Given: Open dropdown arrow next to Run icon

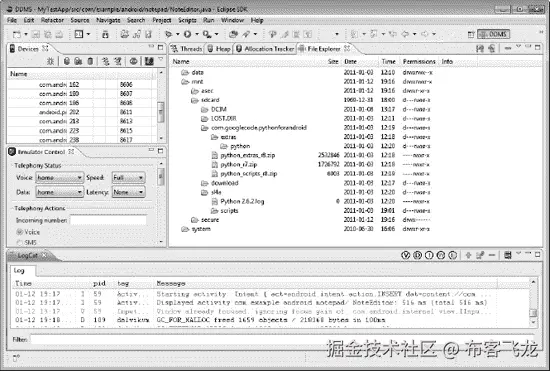Looking at the screenshot, I should tap(197, 34).
